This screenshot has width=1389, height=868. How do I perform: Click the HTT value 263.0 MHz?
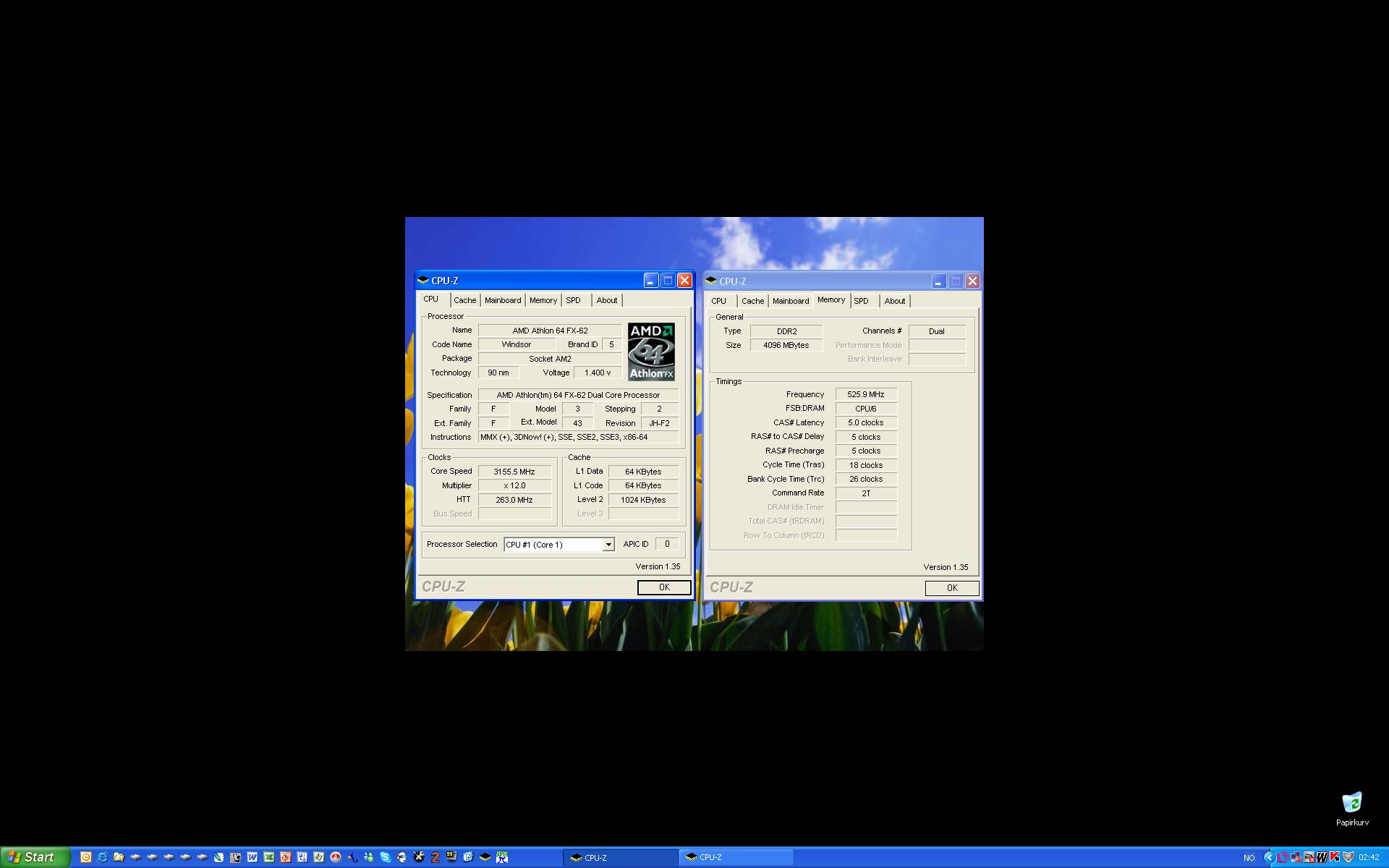[x=514, y=500]
